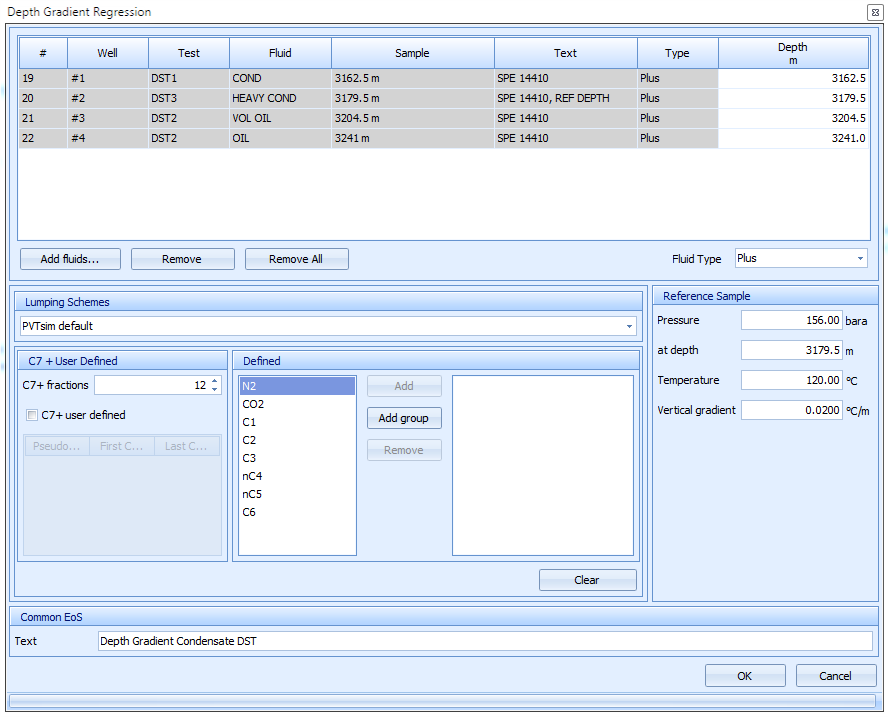Click the Add group button
The height and width of the screenshot is (717, 888).
point(404,418)
